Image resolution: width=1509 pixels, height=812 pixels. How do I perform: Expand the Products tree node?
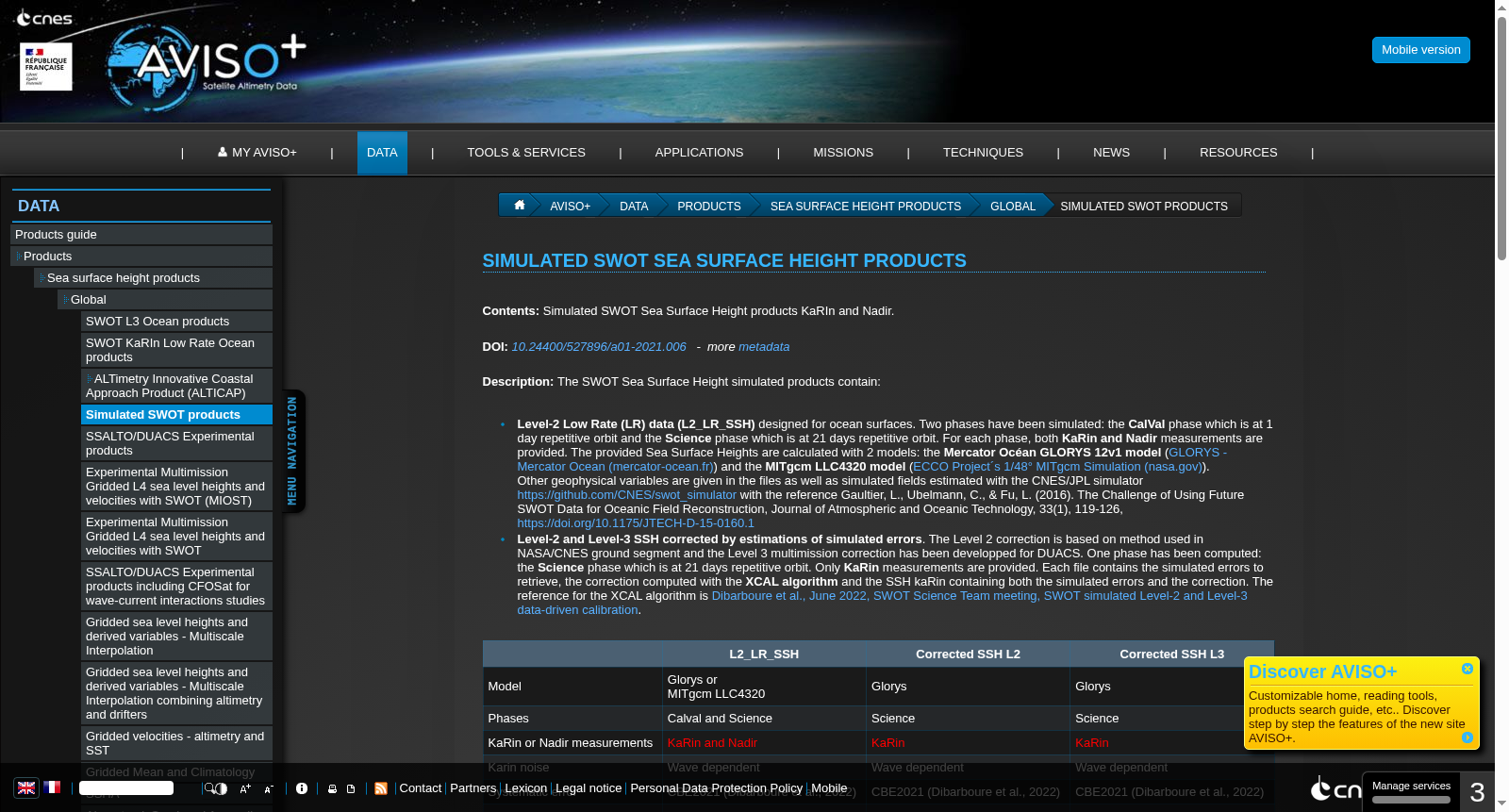click(x=18, y=257)
